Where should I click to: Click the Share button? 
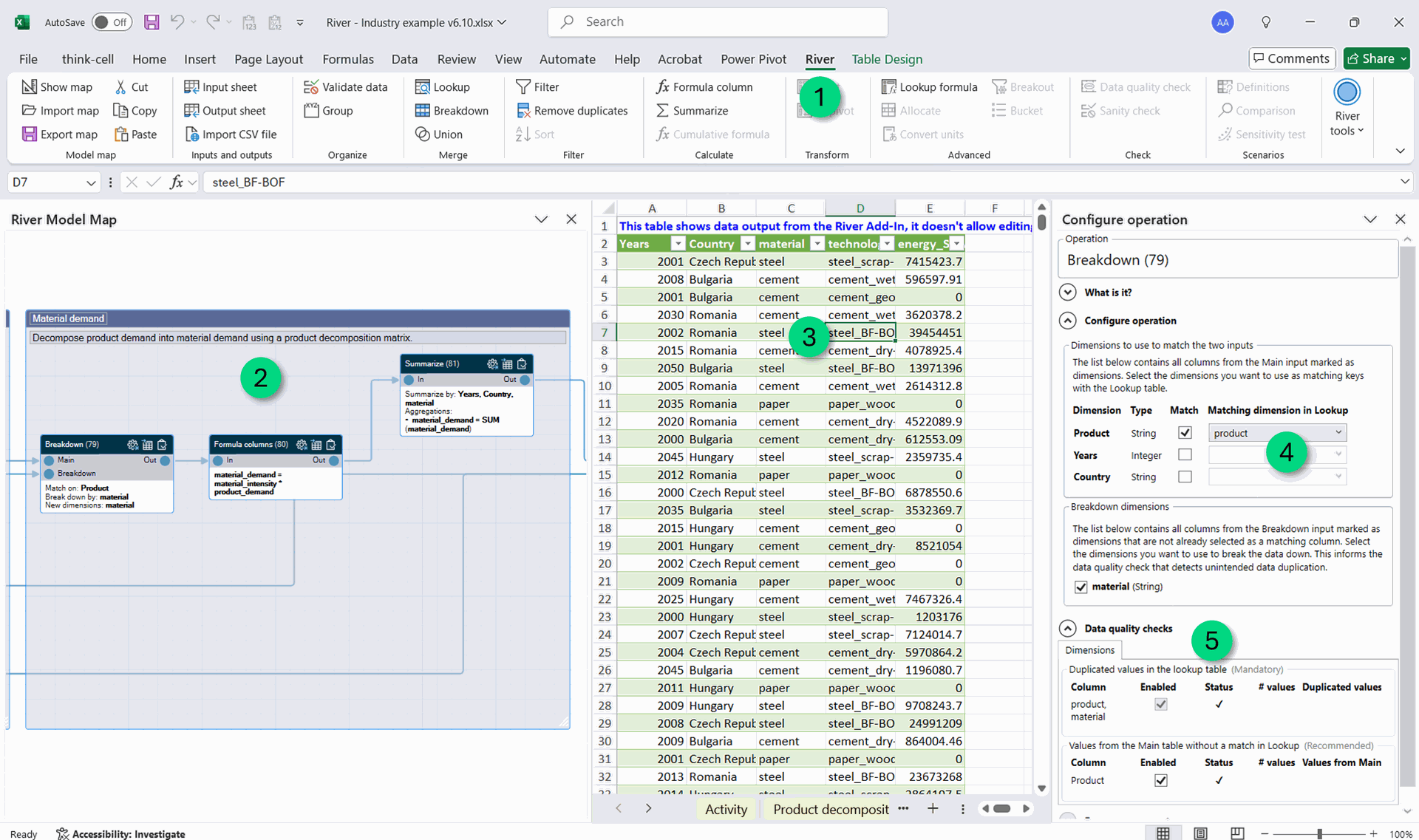point(1377,58)
